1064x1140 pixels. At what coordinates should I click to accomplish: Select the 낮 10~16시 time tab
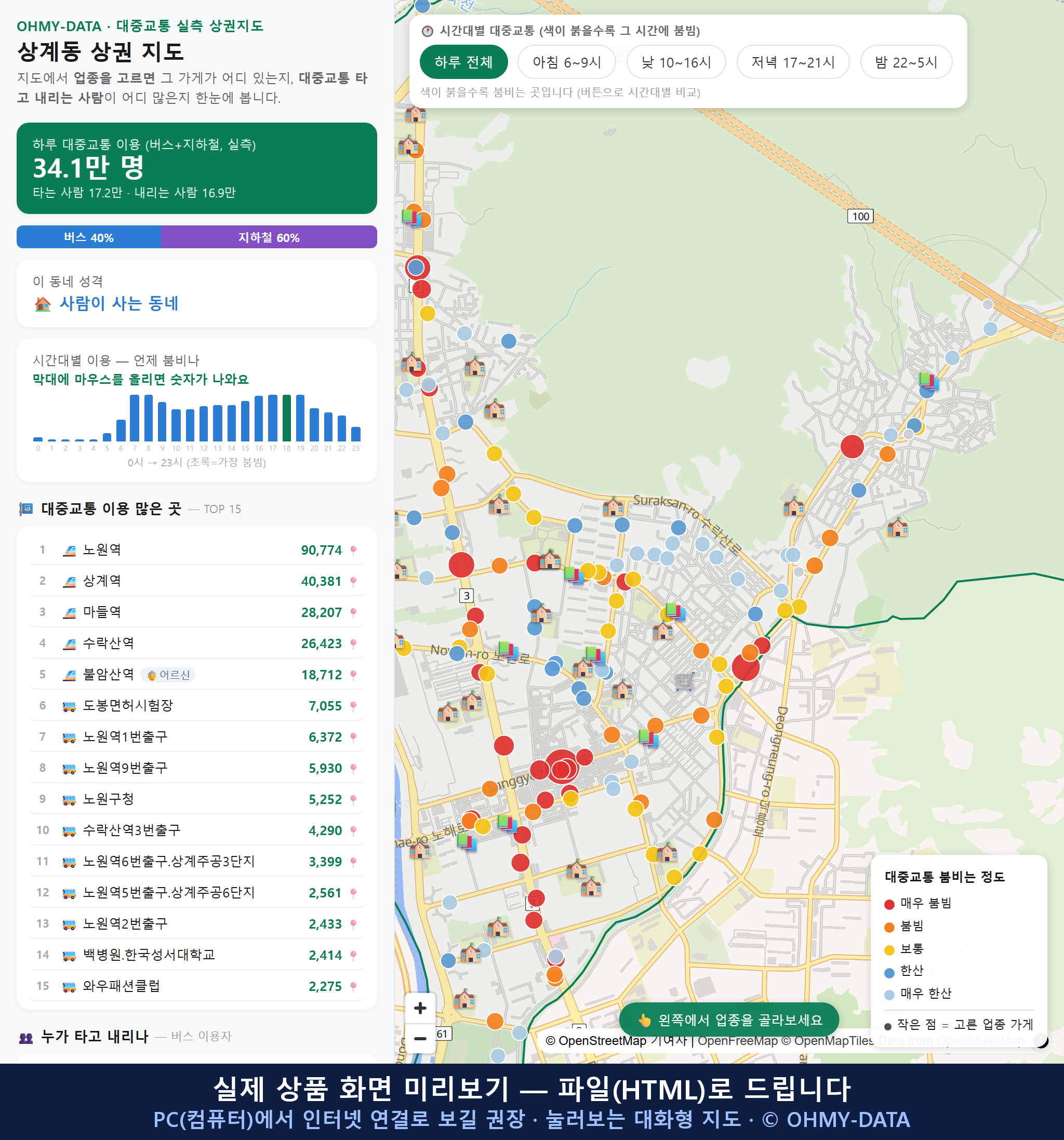click(676, 62)
